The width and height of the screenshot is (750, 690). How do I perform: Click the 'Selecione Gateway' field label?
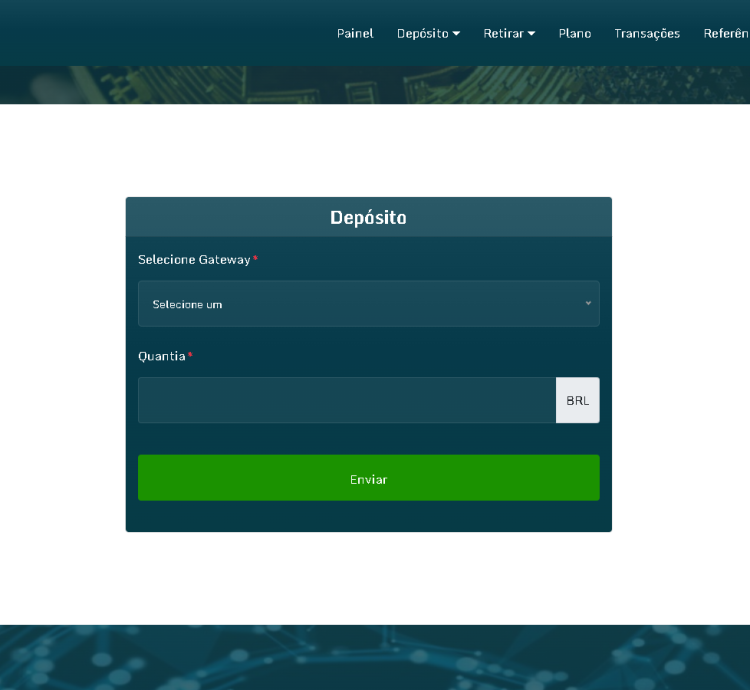[x=194, y=260]
